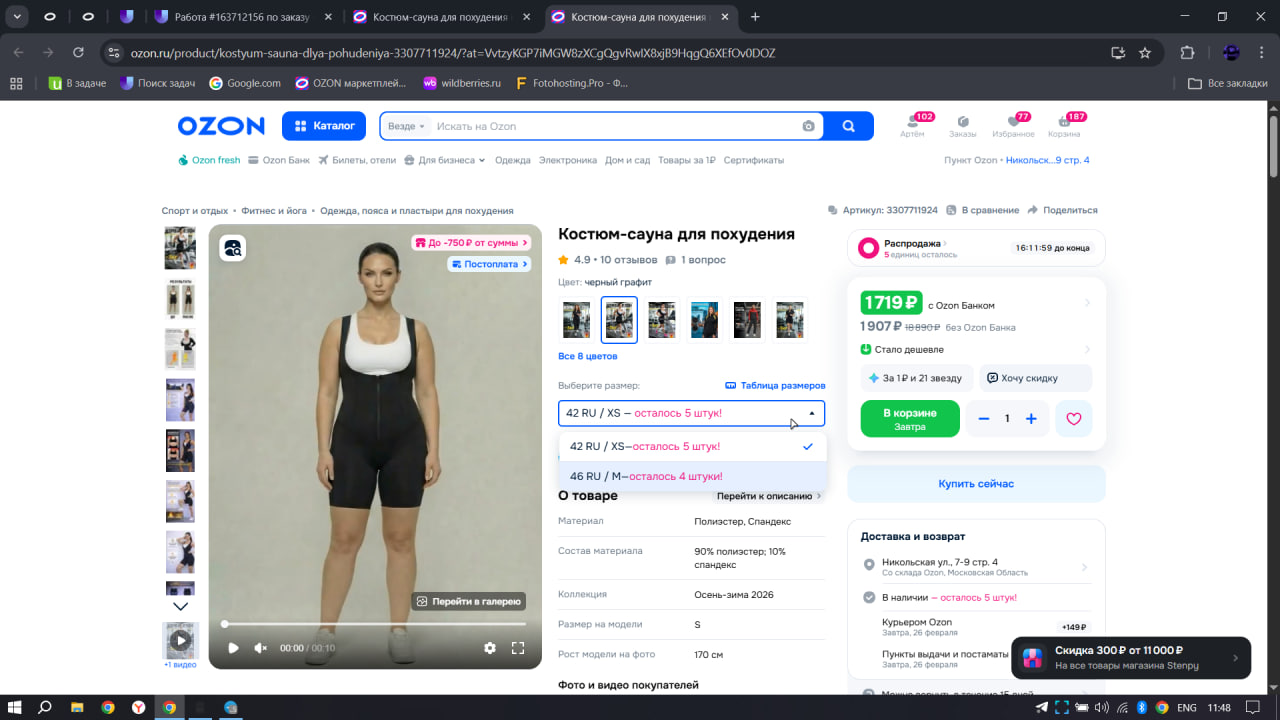This screenshot has width=1280, height=720.
Task: Show more thumbnails with down chevron
Action: [x=181, y=606]
